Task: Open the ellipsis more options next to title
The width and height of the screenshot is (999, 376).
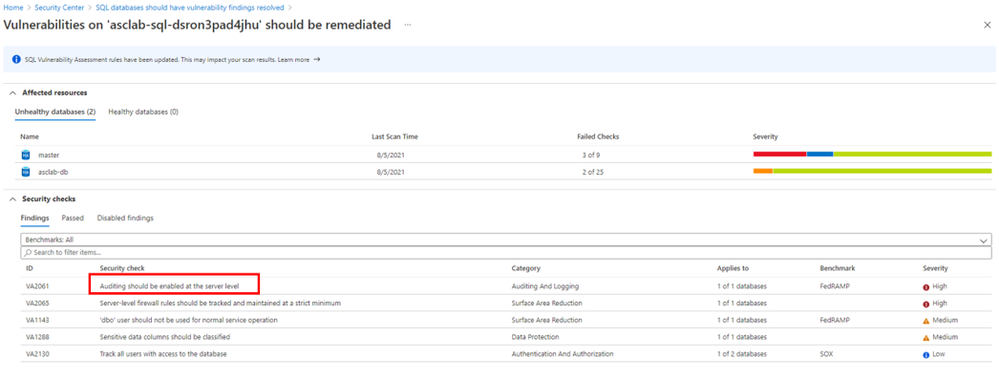Action: (408, 25)
